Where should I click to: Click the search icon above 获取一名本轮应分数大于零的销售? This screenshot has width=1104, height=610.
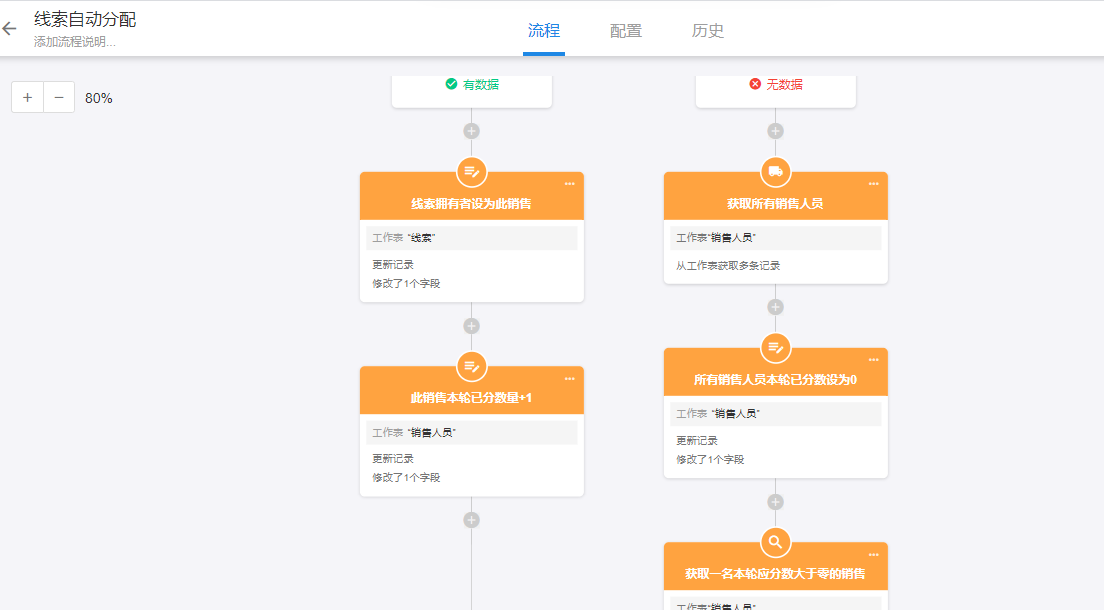click(x=775, y=542)
